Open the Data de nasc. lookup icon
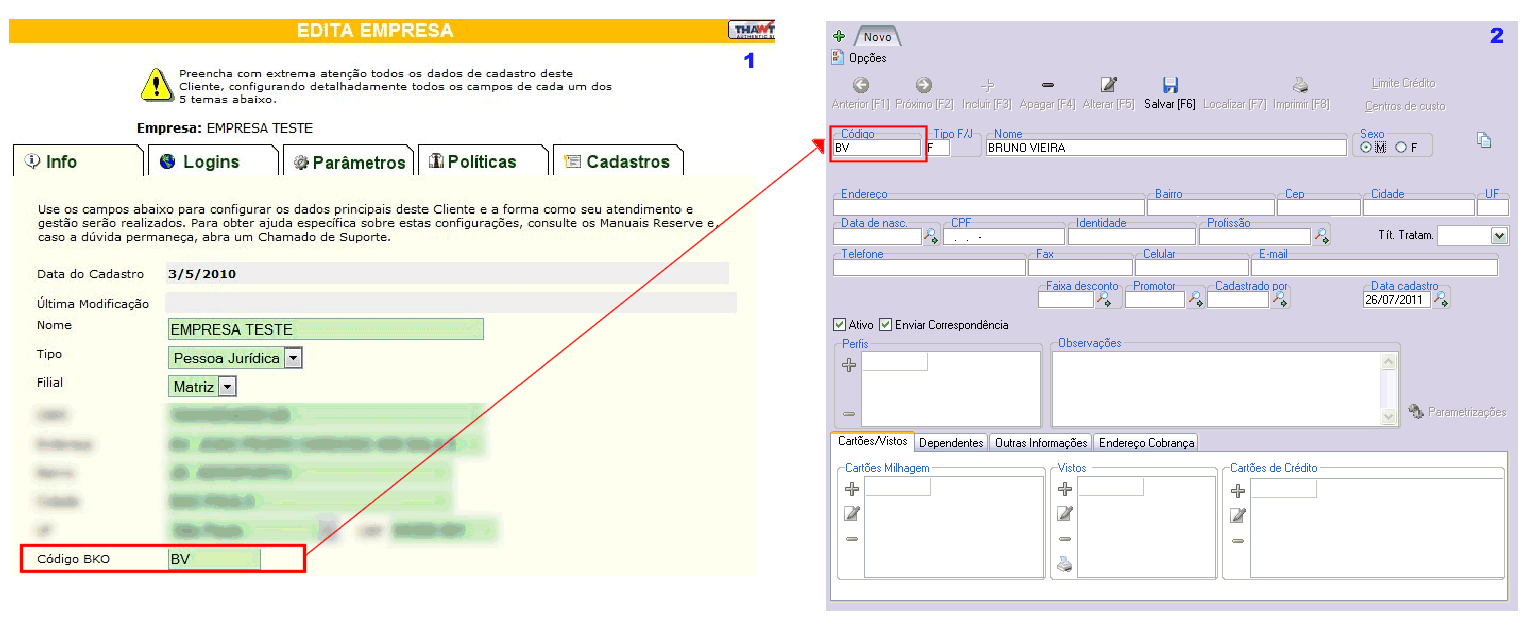The width and height of the screenshot is (1536, 632). tap(931, 237)
